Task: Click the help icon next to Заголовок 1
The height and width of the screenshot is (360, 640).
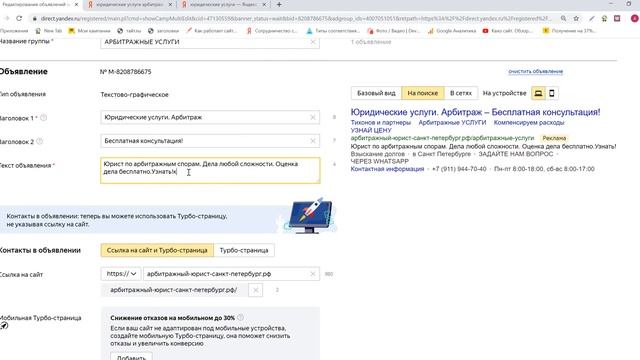Action: click(43, 118)
